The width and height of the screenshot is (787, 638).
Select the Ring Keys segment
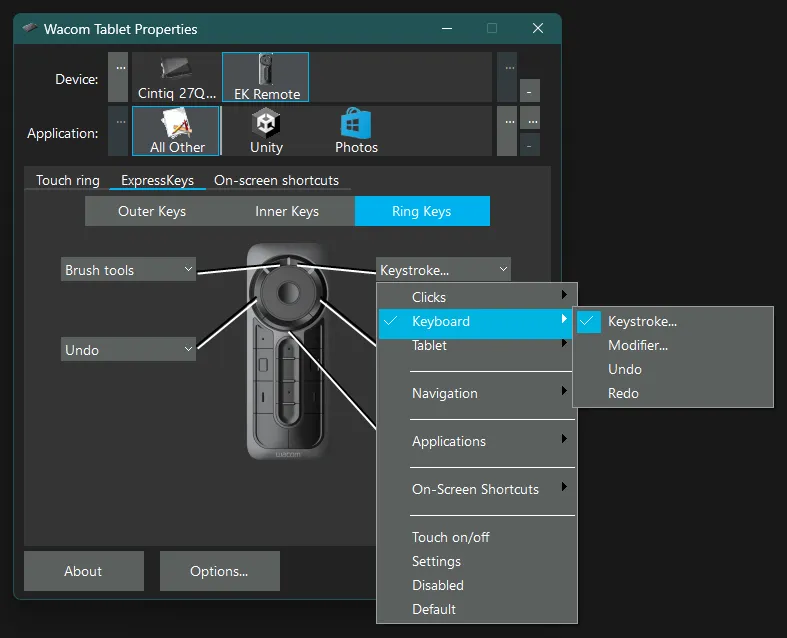click(422, 211)
